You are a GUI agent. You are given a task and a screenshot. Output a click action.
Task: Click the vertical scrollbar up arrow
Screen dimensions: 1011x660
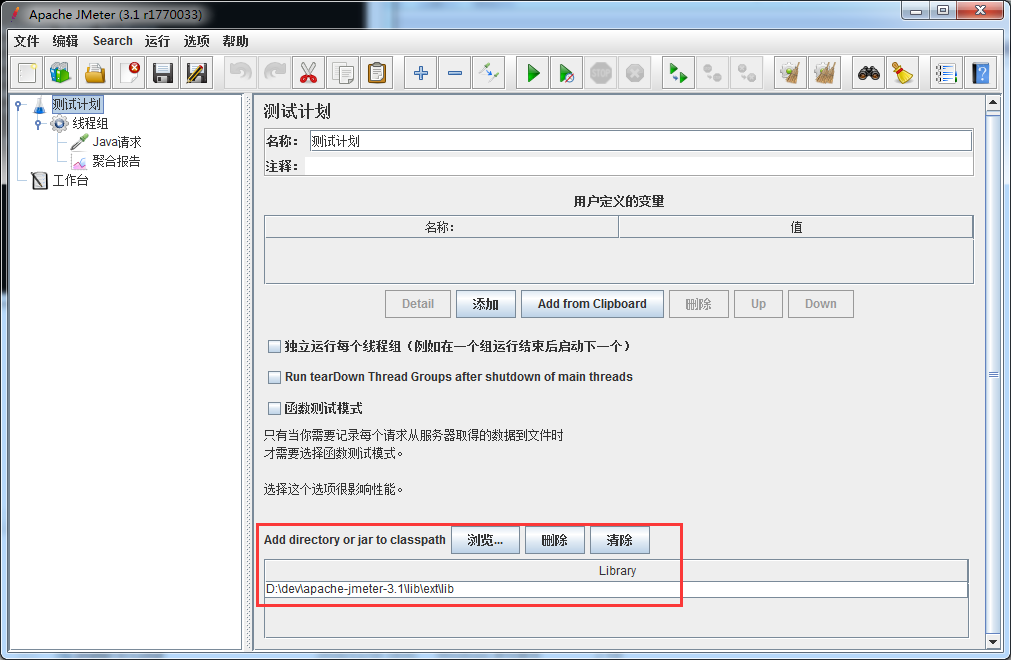pyautogui.click(x=994, y=102)
